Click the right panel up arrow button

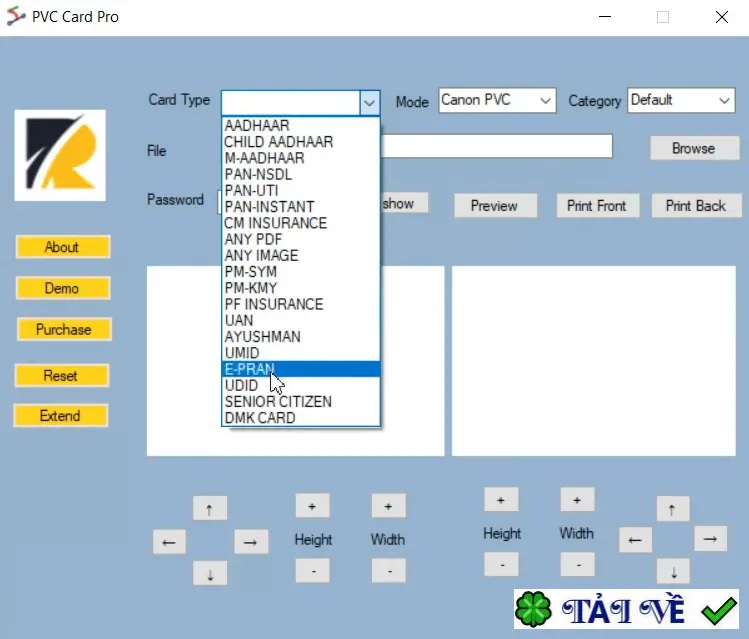click(x=673, y=509)
